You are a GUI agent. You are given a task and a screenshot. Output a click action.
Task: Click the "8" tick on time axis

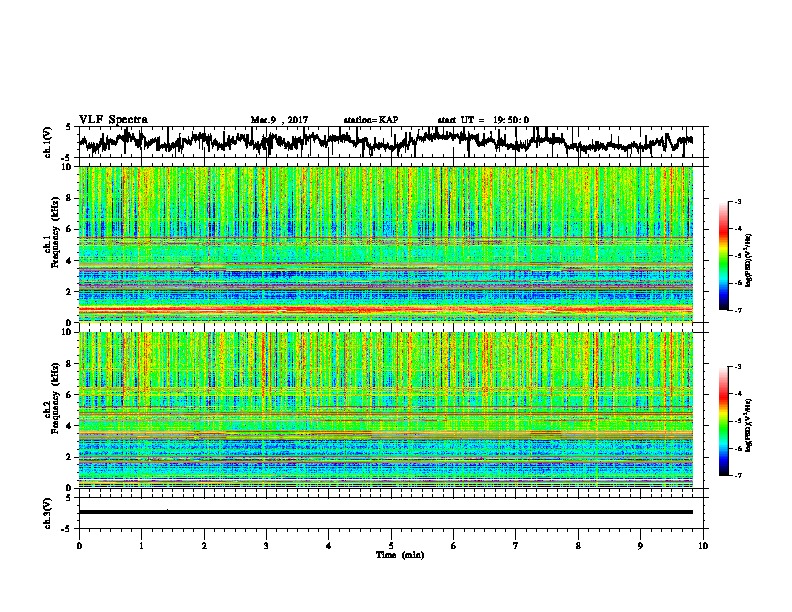coord(578,546)
